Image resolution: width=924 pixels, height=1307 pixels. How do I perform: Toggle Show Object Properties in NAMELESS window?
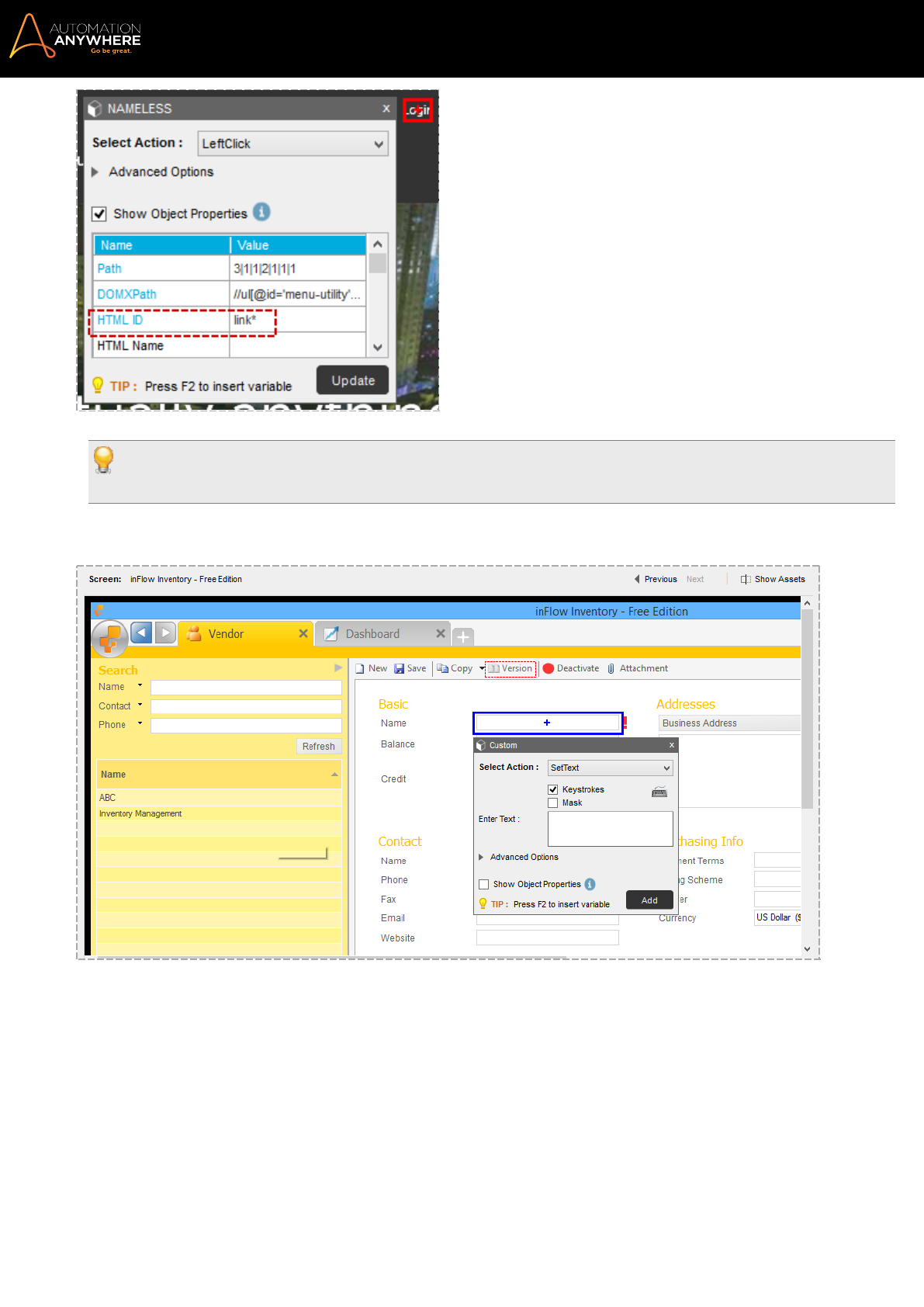[x=99, y=213]
